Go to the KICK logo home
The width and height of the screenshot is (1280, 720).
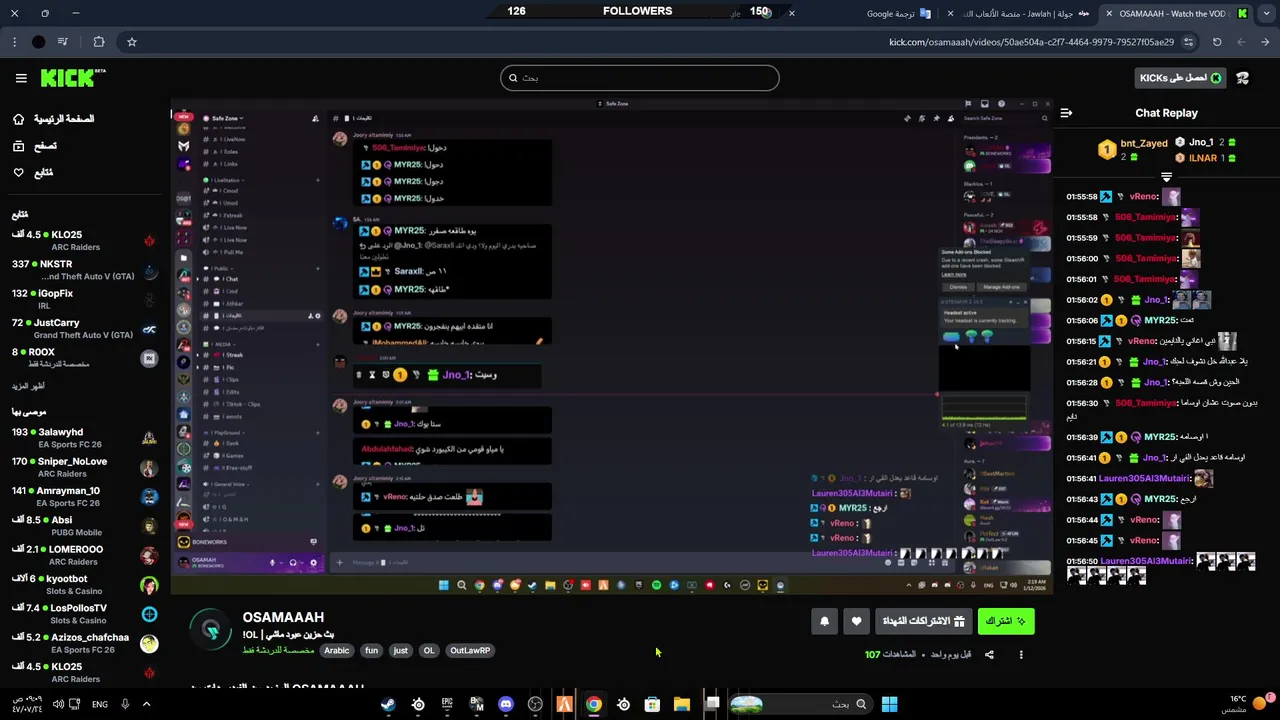73,78
